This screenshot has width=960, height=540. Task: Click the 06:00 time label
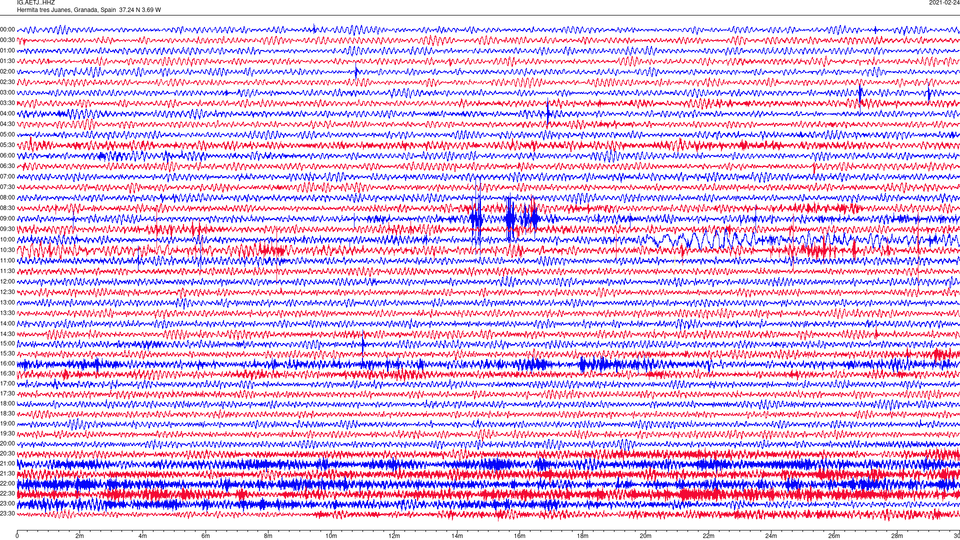[7, 155]
